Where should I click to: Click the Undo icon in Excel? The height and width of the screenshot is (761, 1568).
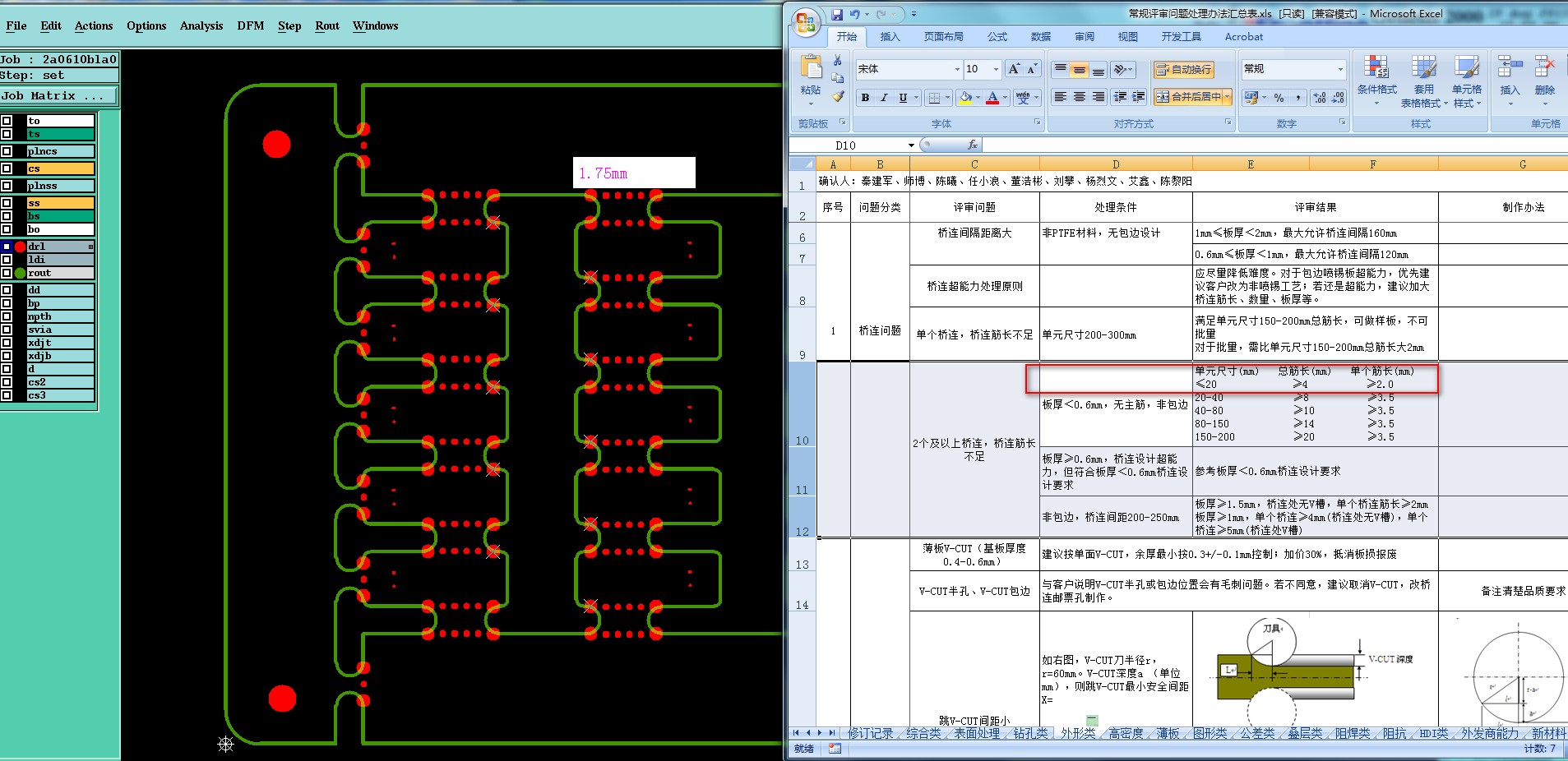(855, 14)
